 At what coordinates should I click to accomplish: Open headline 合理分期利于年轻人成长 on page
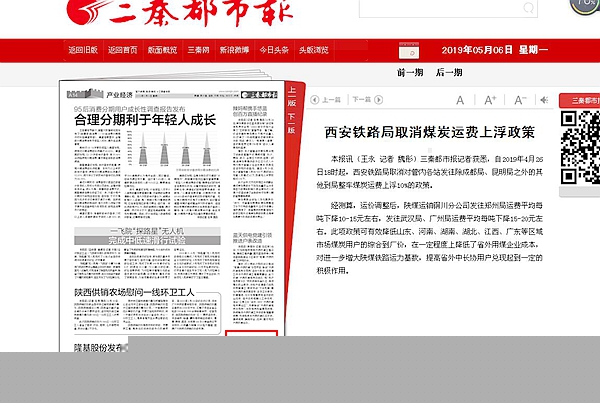pos(145,120)
